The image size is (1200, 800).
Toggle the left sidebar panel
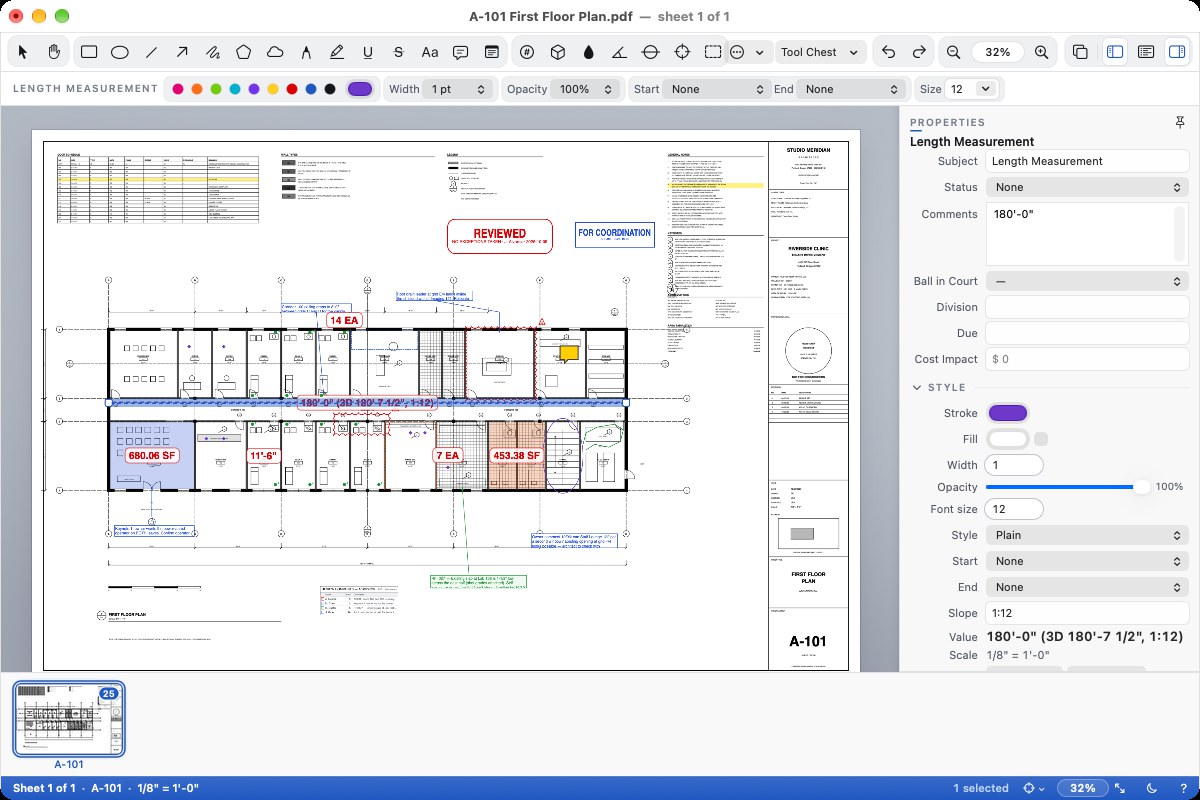(x=1114, y=52)
